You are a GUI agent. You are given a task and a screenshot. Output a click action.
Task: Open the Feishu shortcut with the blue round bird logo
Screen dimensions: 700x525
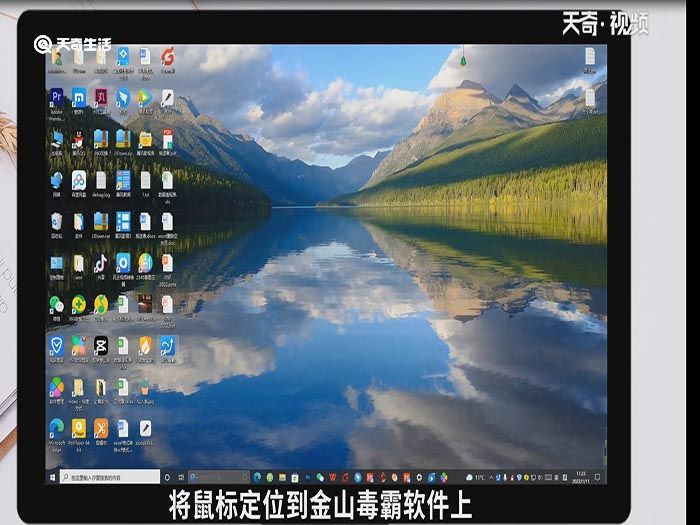[x=123, y=98]
